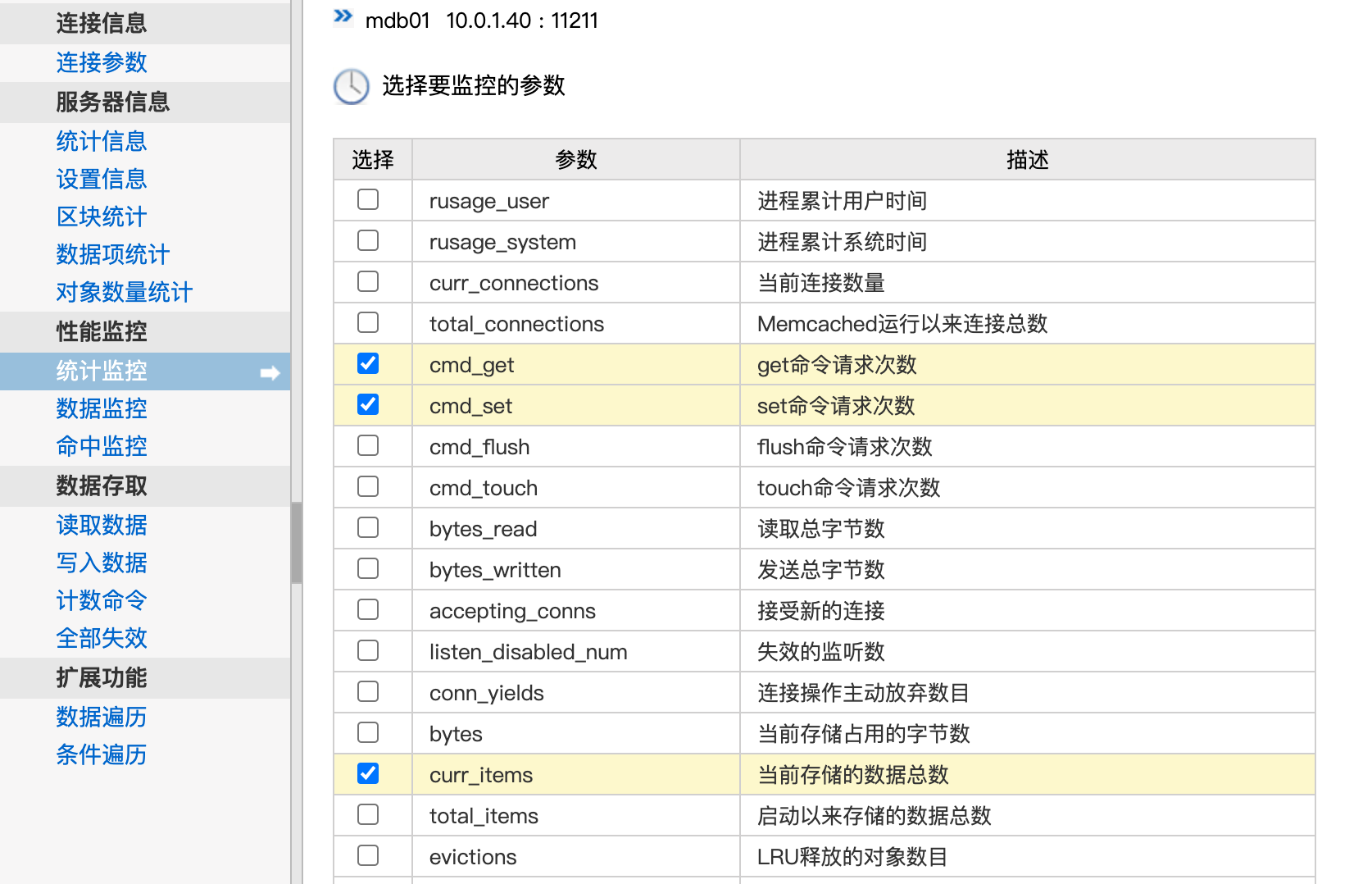Tick the listen_disabled_num checkbox
This screenshot has width=1372, height=884.
pyautogui.click(x=368, y=650)
